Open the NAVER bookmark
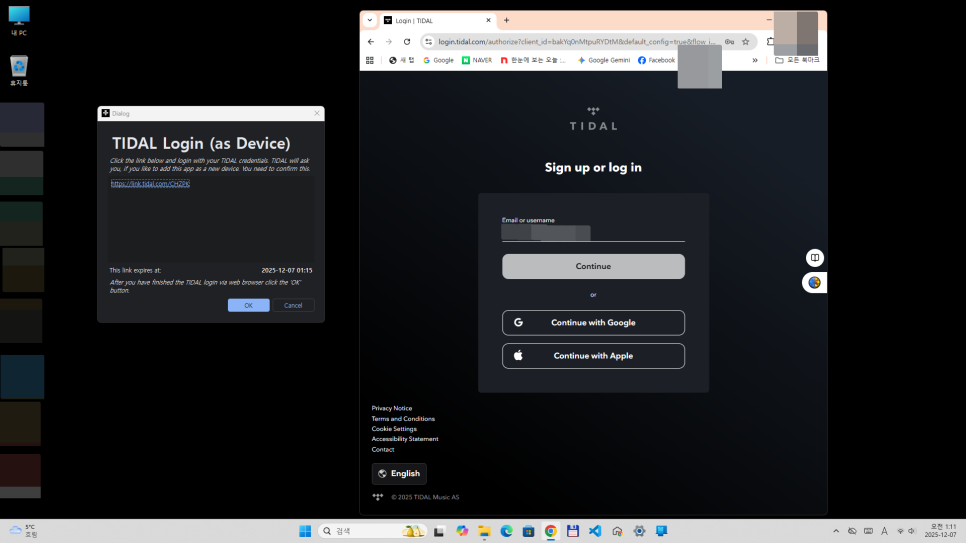 pyautogui.click(x=477, y=60)
